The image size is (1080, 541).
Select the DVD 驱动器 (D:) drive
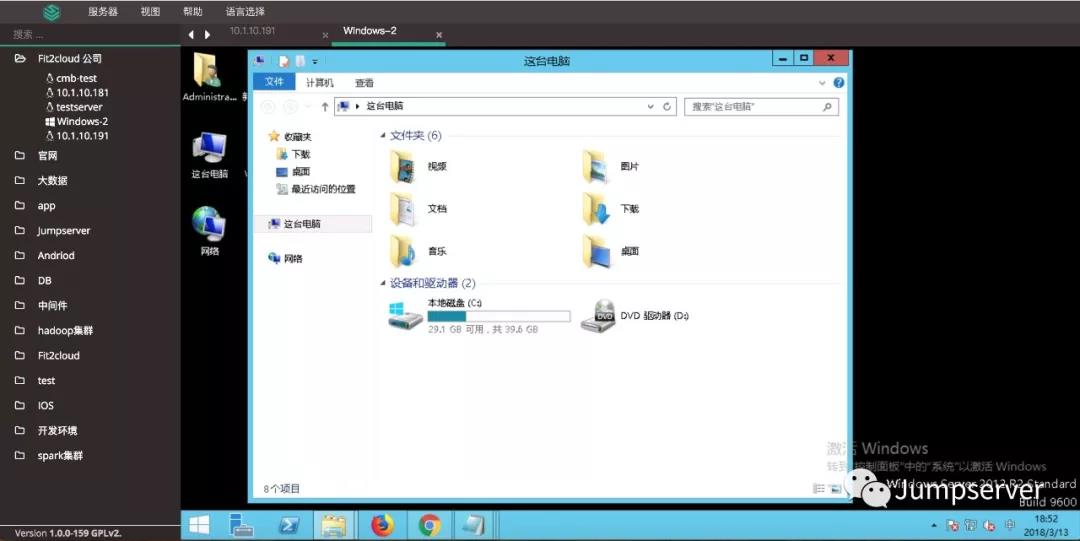604,316
